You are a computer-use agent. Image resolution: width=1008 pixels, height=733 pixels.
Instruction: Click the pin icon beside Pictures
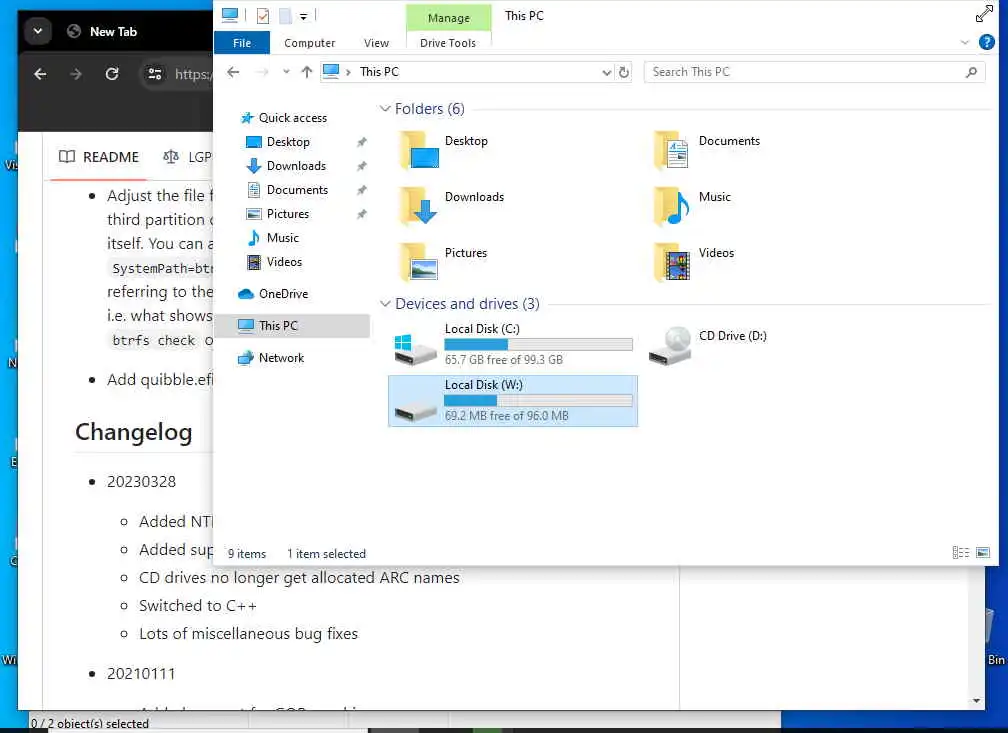362,214
